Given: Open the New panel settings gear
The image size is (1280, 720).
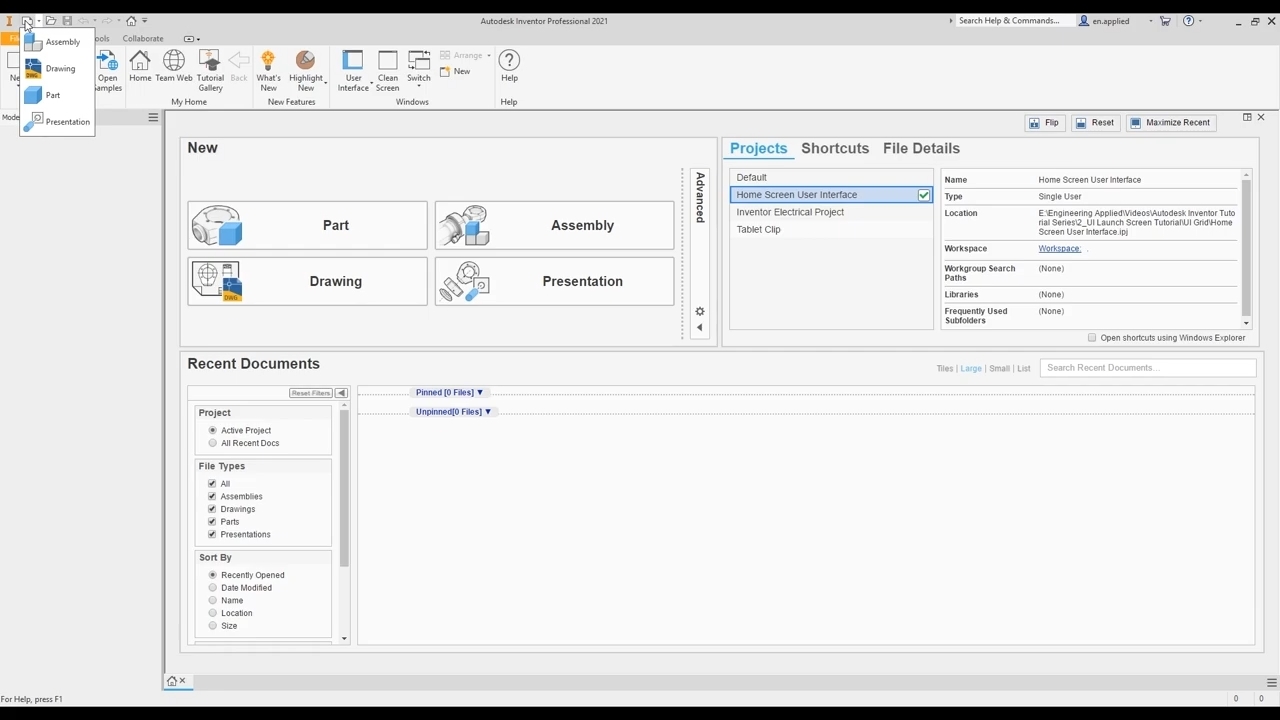Looking at the screenshot, I should [700, 311].
